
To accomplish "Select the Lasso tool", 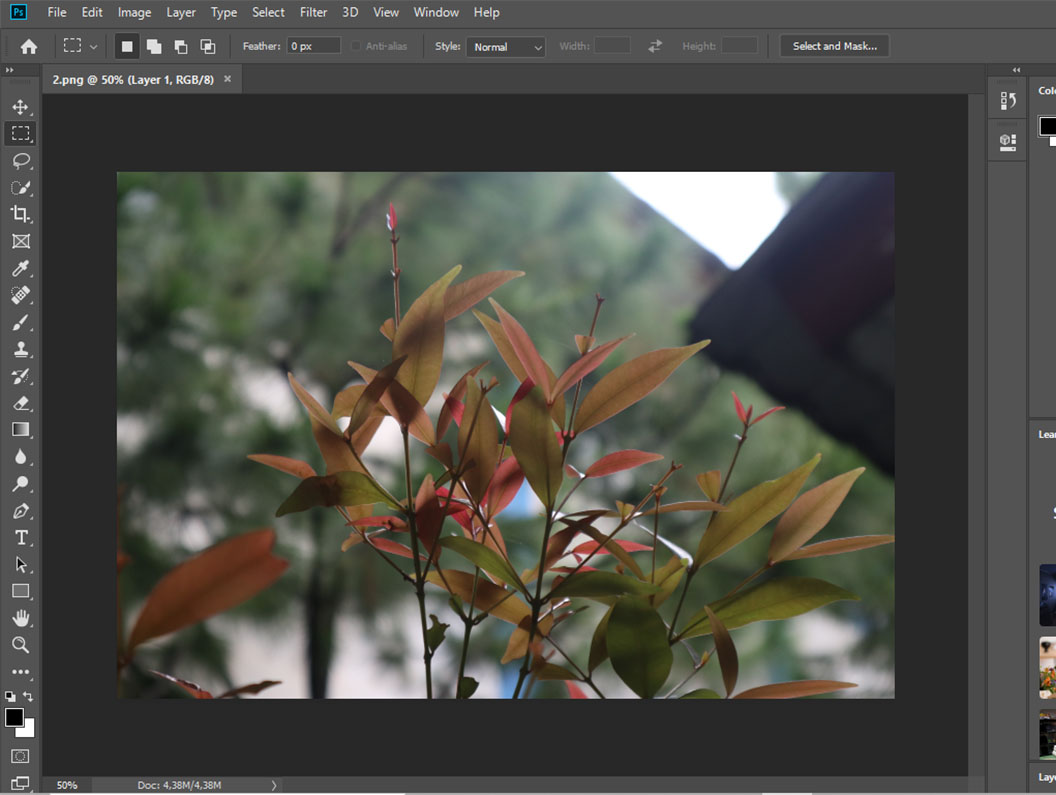I will 20,161.
